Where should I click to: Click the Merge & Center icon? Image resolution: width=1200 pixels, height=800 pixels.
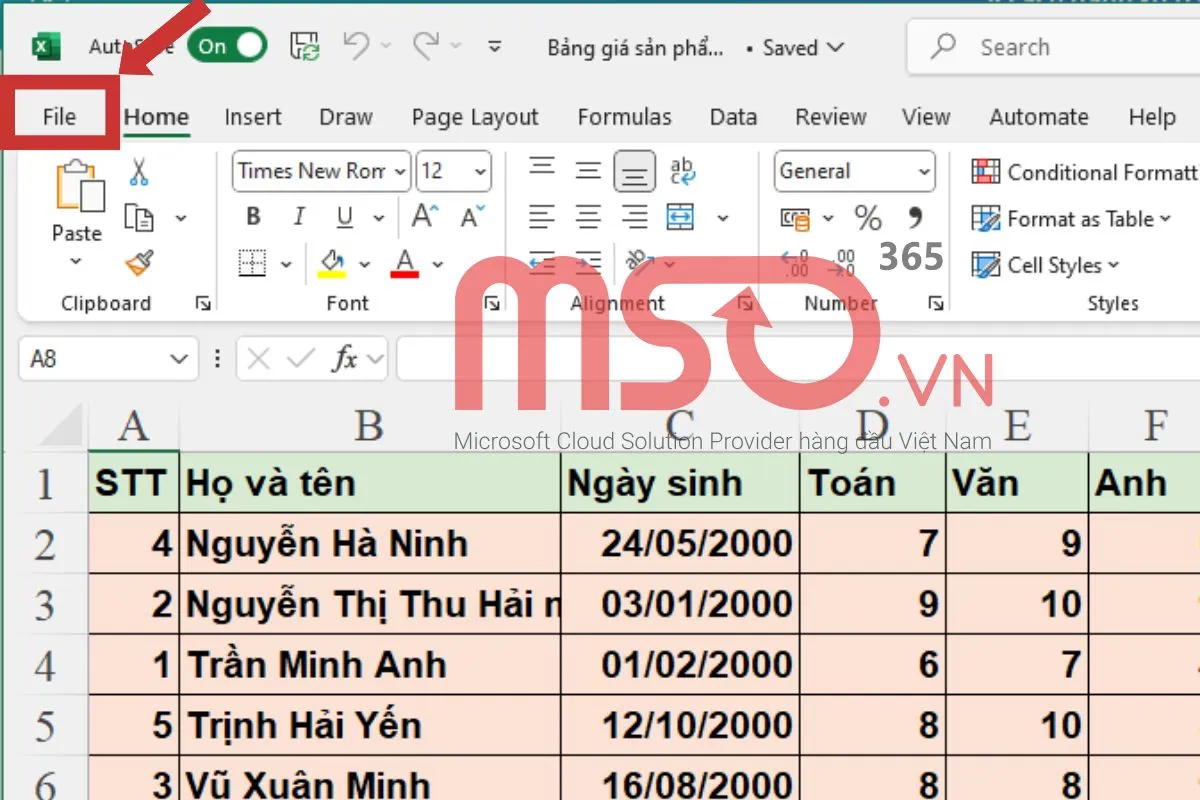coord(681,217)
